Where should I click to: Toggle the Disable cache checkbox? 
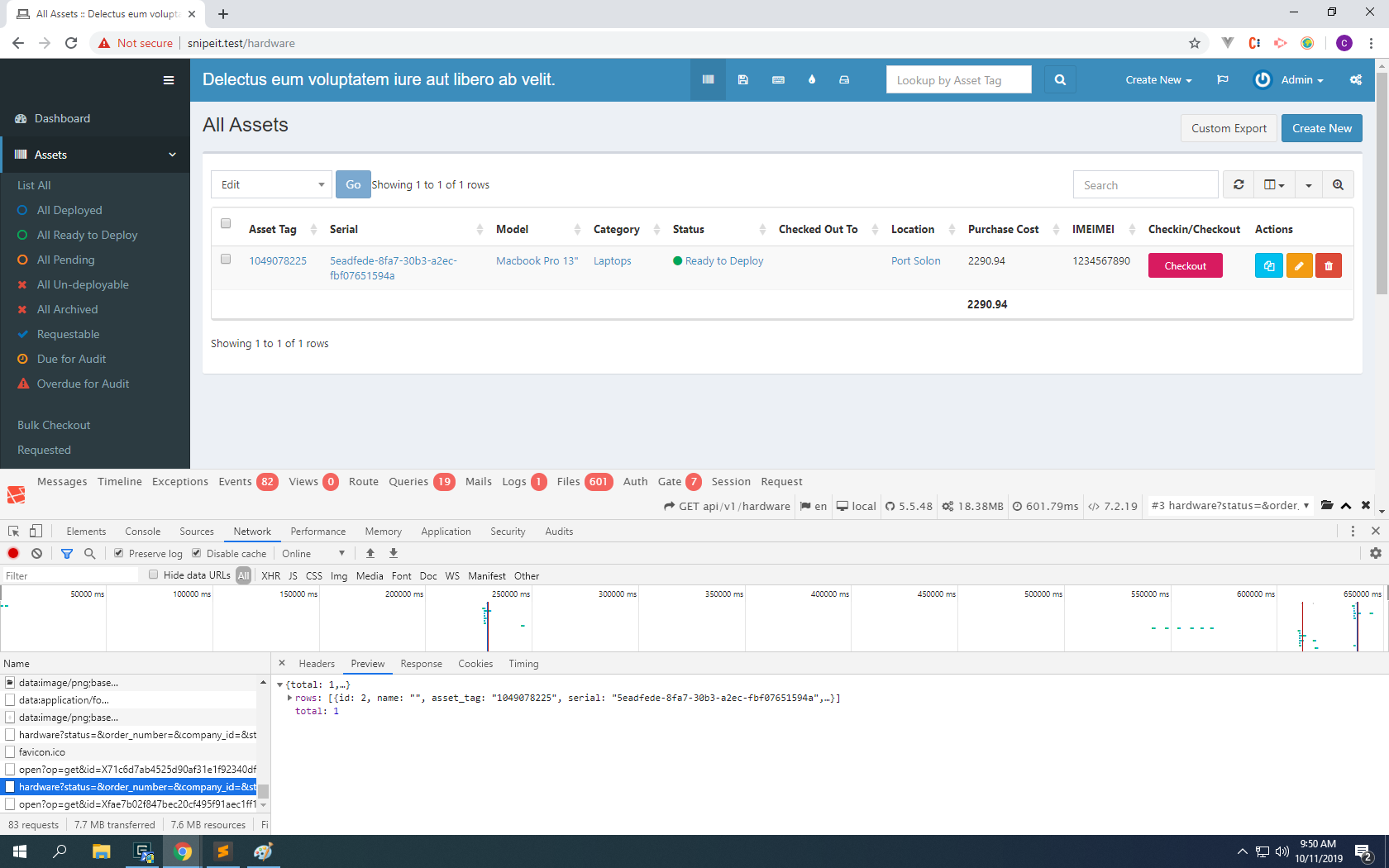[x=197, y=553]
